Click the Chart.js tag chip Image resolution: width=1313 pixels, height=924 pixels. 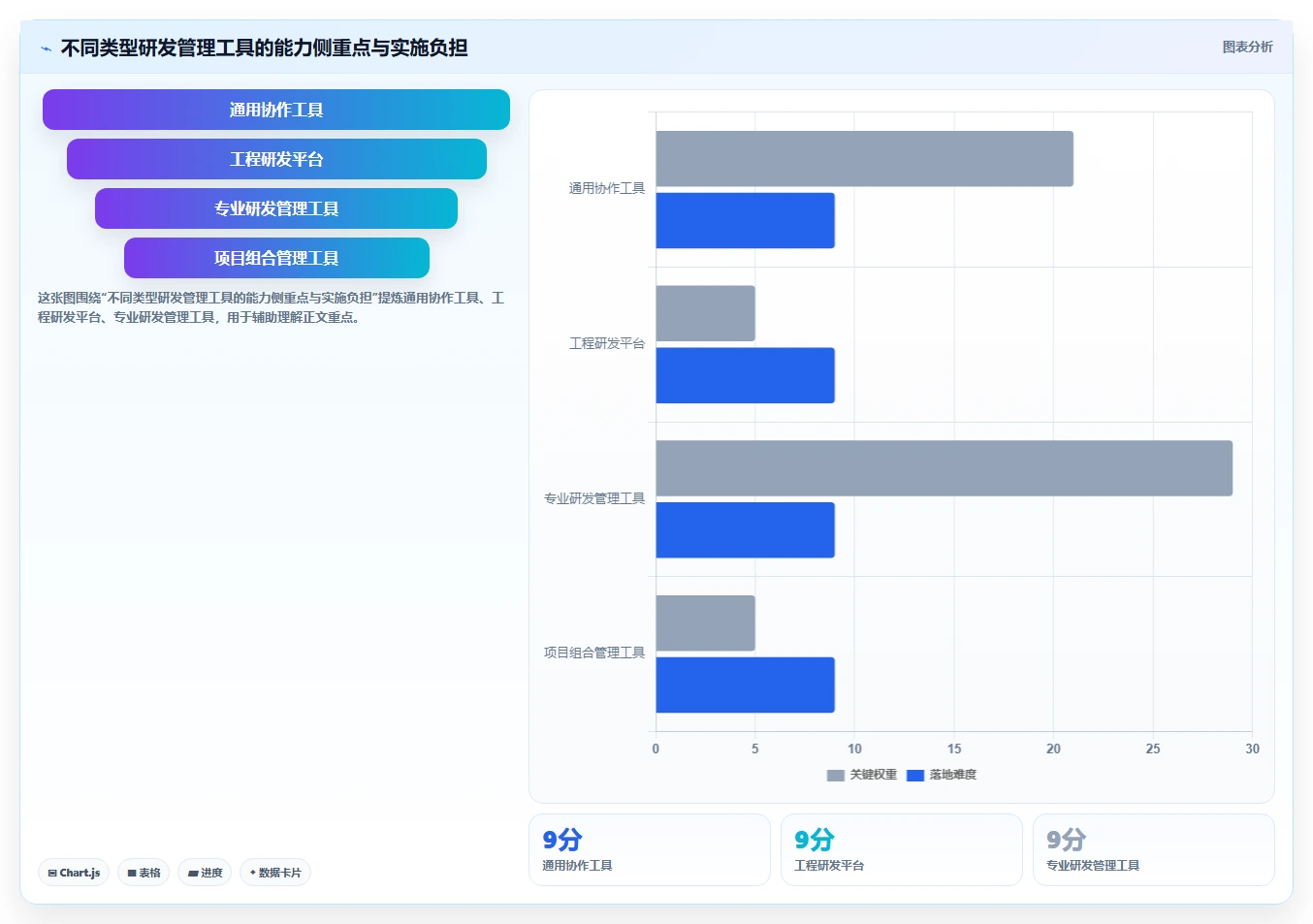click(74, 873)
